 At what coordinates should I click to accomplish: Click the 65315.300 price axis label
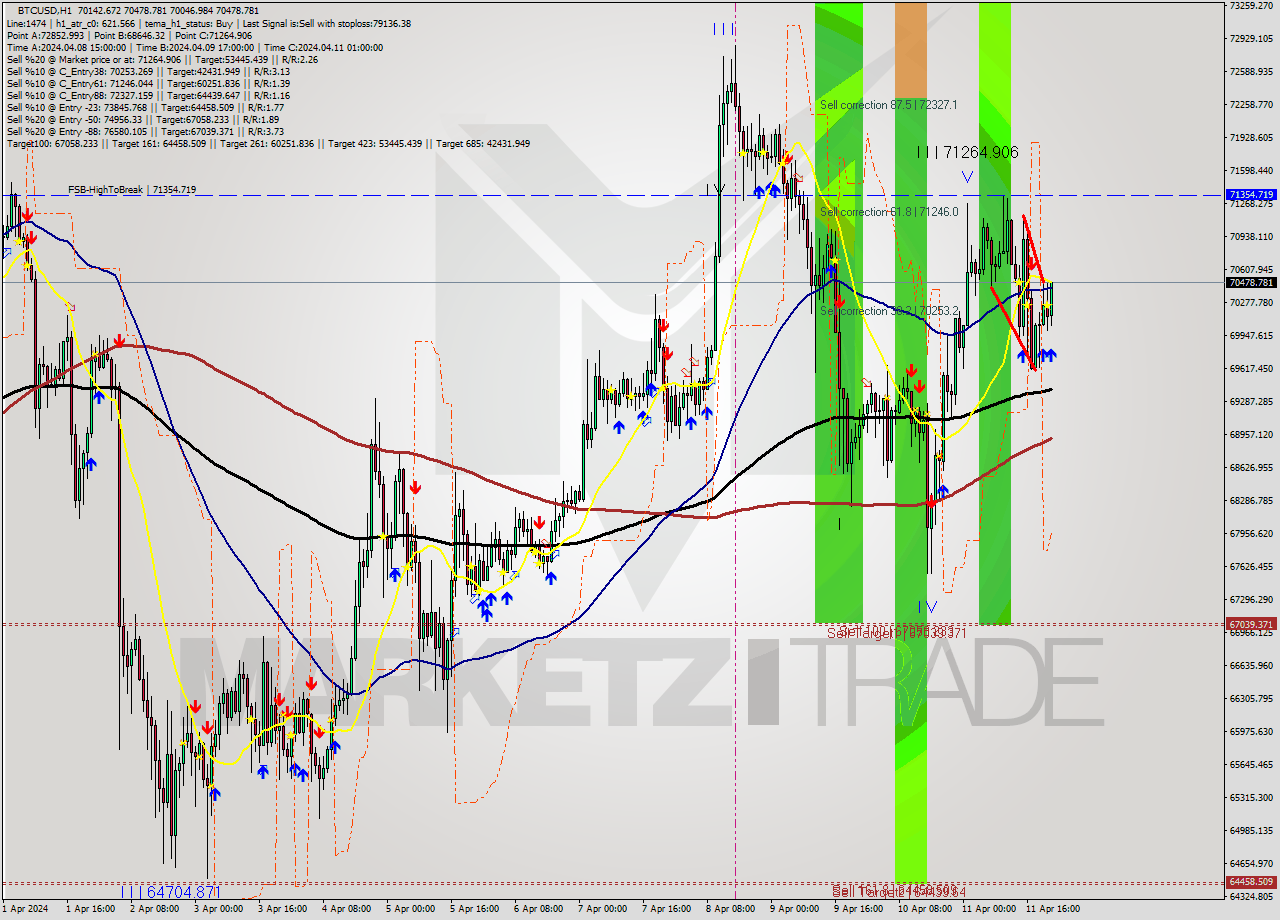pyautogui.click(x=1251, y=798)
